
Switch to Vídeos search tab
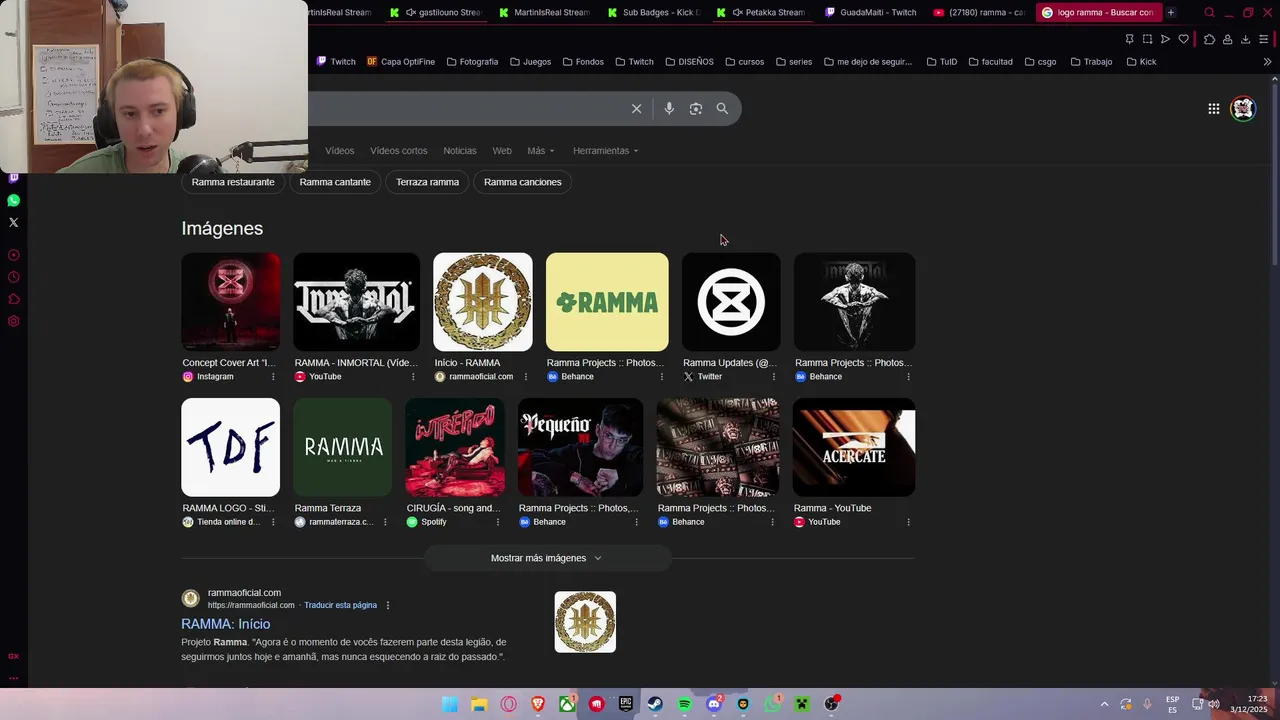[339, 151]
